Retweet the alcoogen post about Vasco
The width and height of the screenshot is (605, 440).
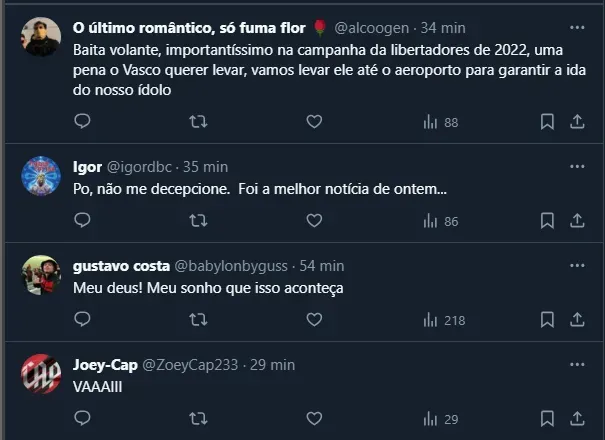tap(198, 122)
